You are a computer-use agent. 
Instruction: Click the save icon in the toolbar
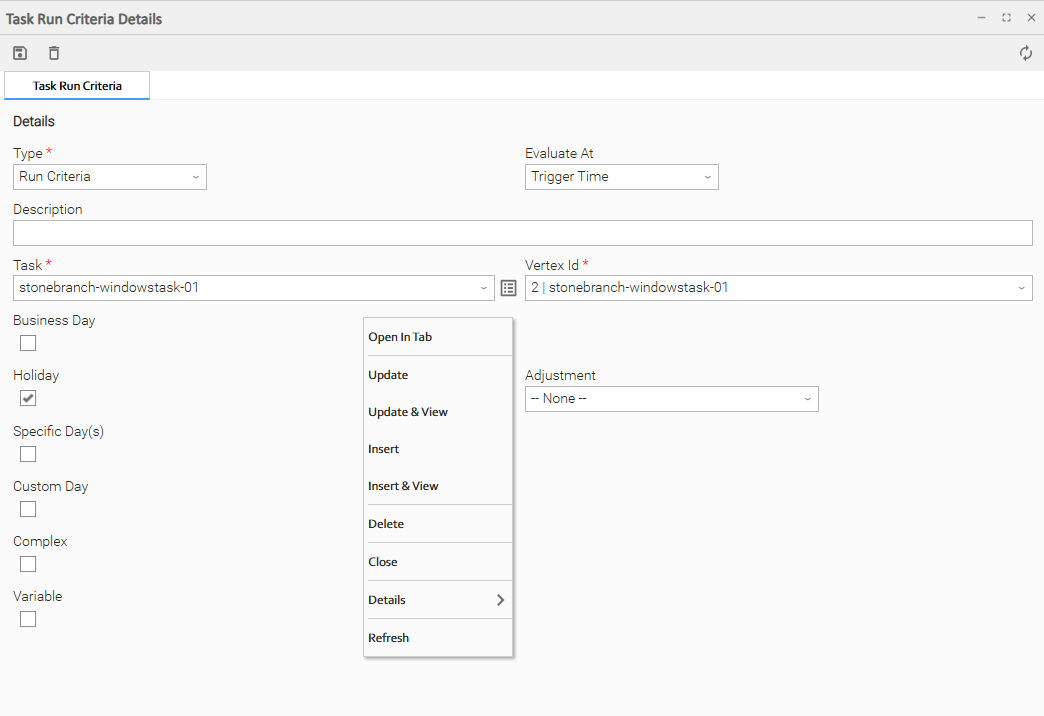(20, 53)
